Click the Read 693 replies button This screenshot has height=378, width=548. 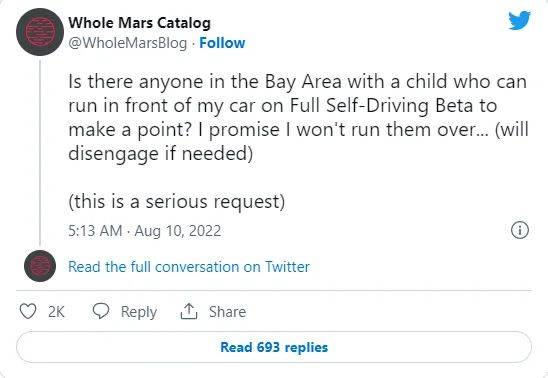point(274,347)
